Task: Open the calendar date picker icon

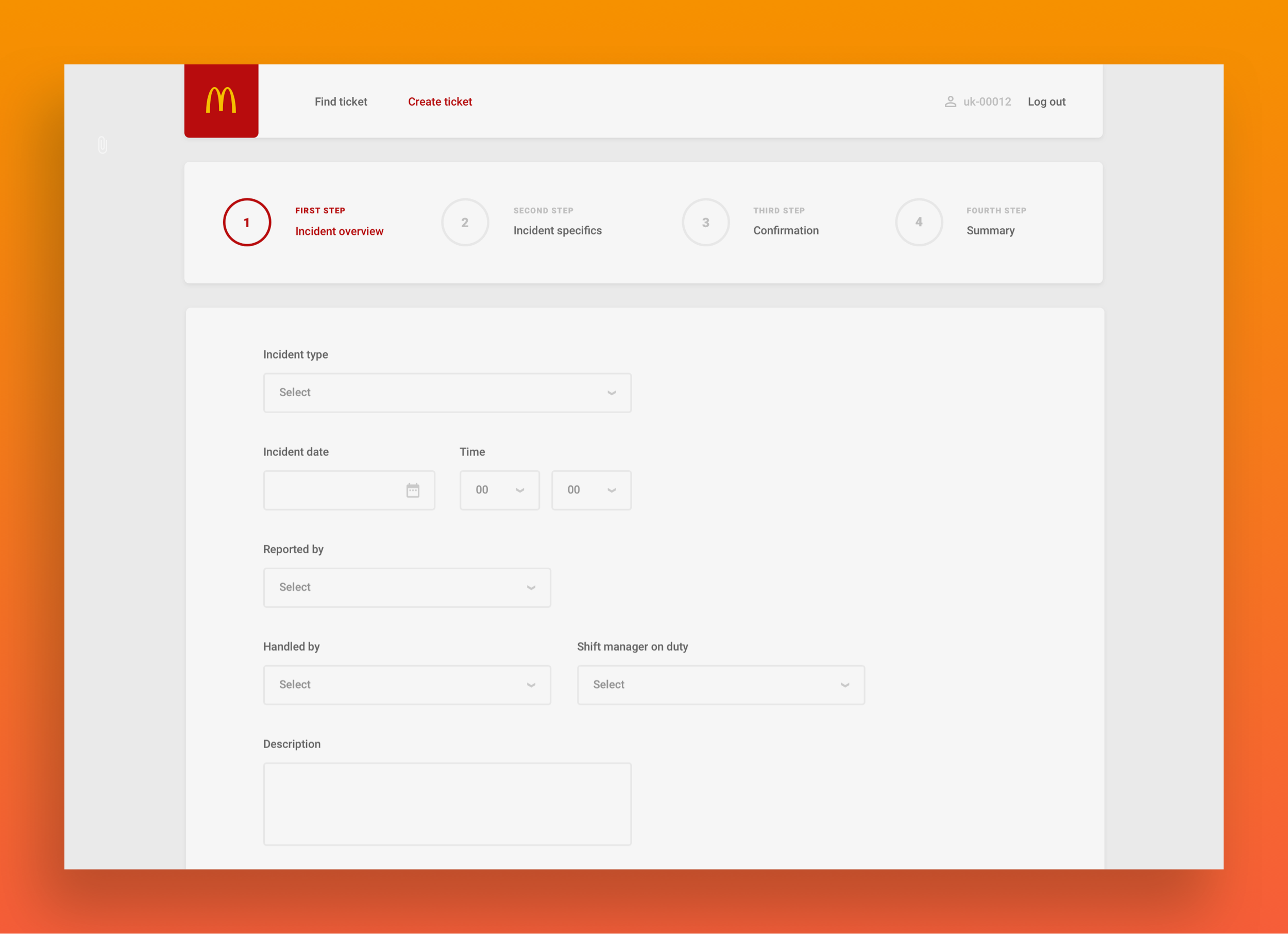Action: pyautogui.click(x=413, y=490)
